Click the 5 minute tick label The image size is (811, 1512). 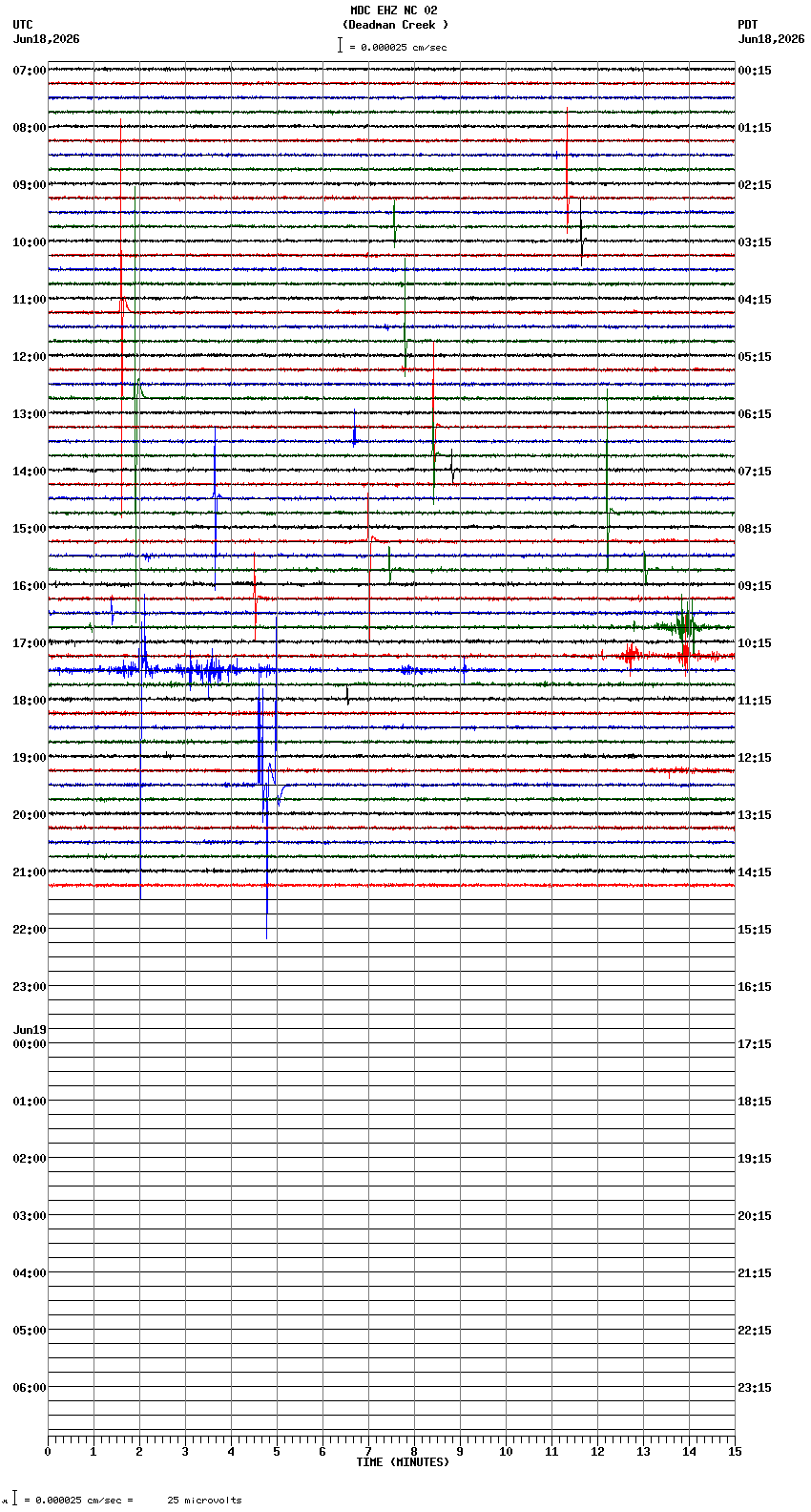(277, 1452)
